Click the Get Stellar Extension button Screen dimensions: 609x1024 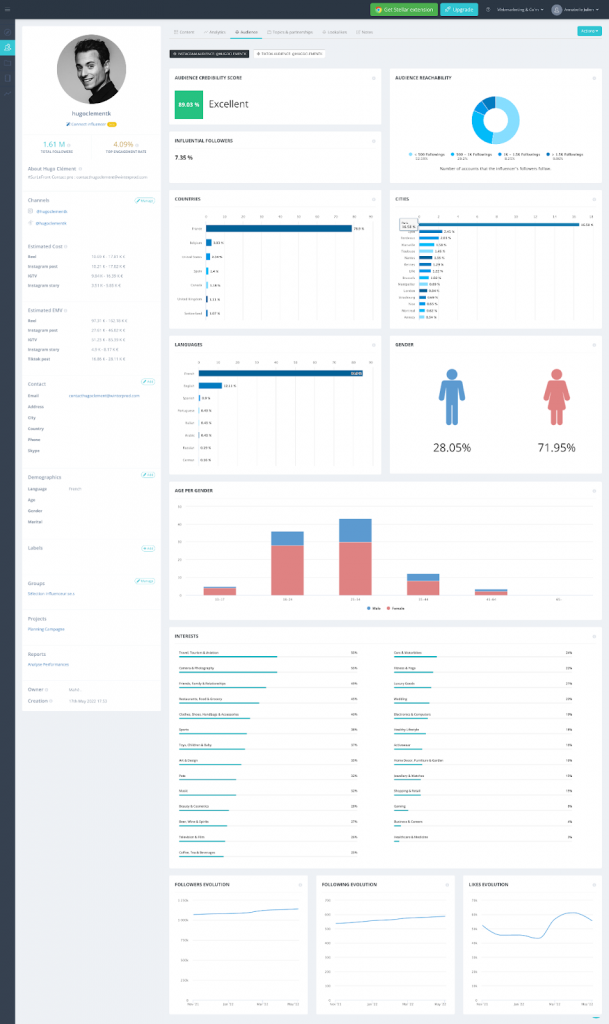point(402,9)
